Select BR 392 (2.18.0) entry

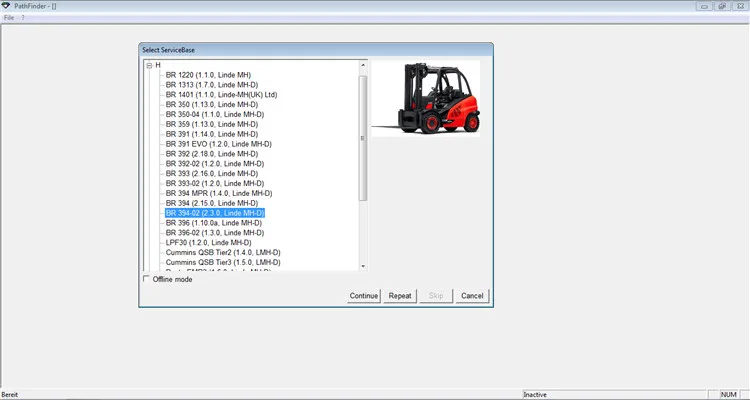tap(212, 154)
